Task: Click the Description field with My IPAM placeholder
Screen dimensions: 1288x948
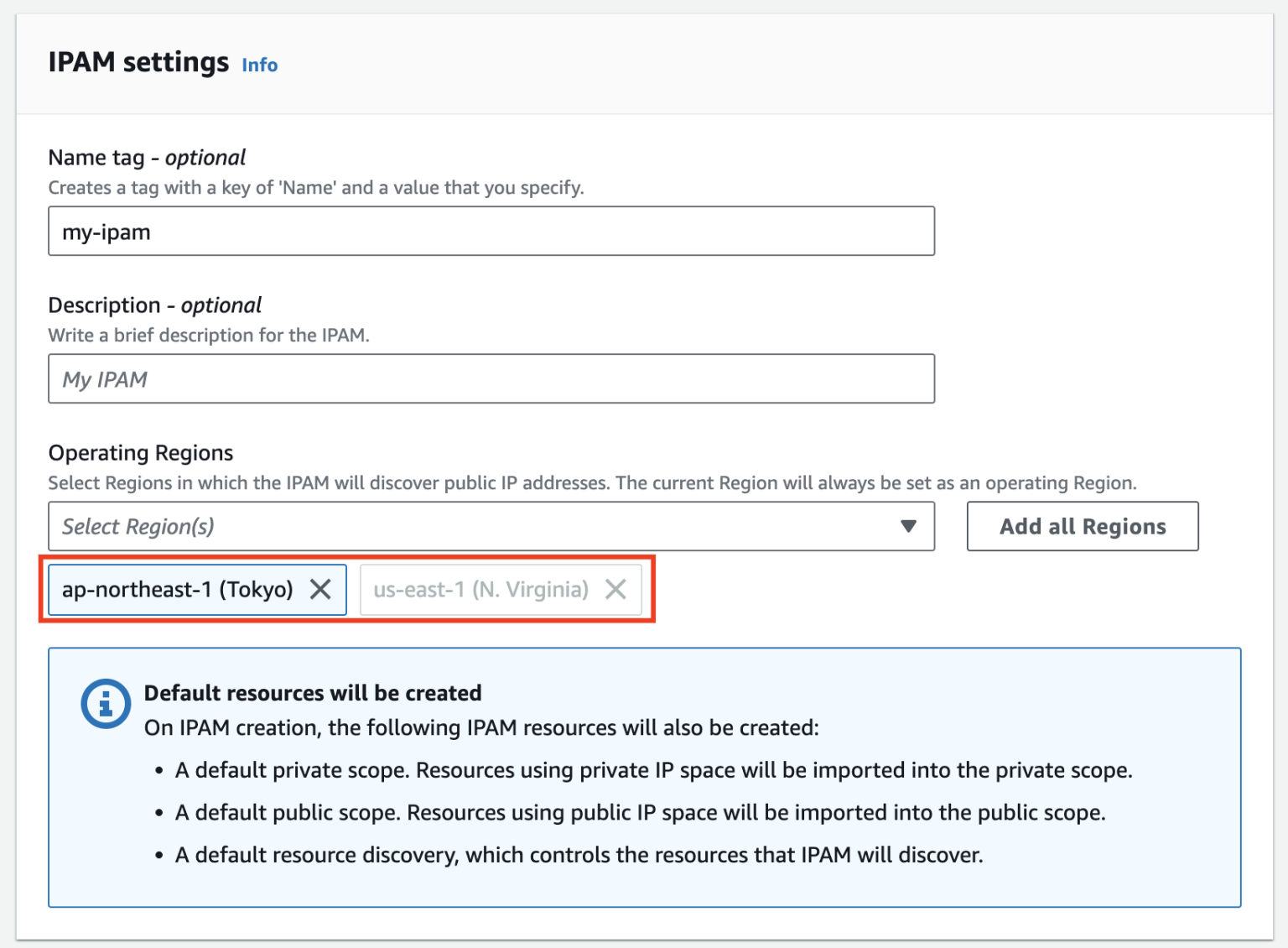Action: 491,378
